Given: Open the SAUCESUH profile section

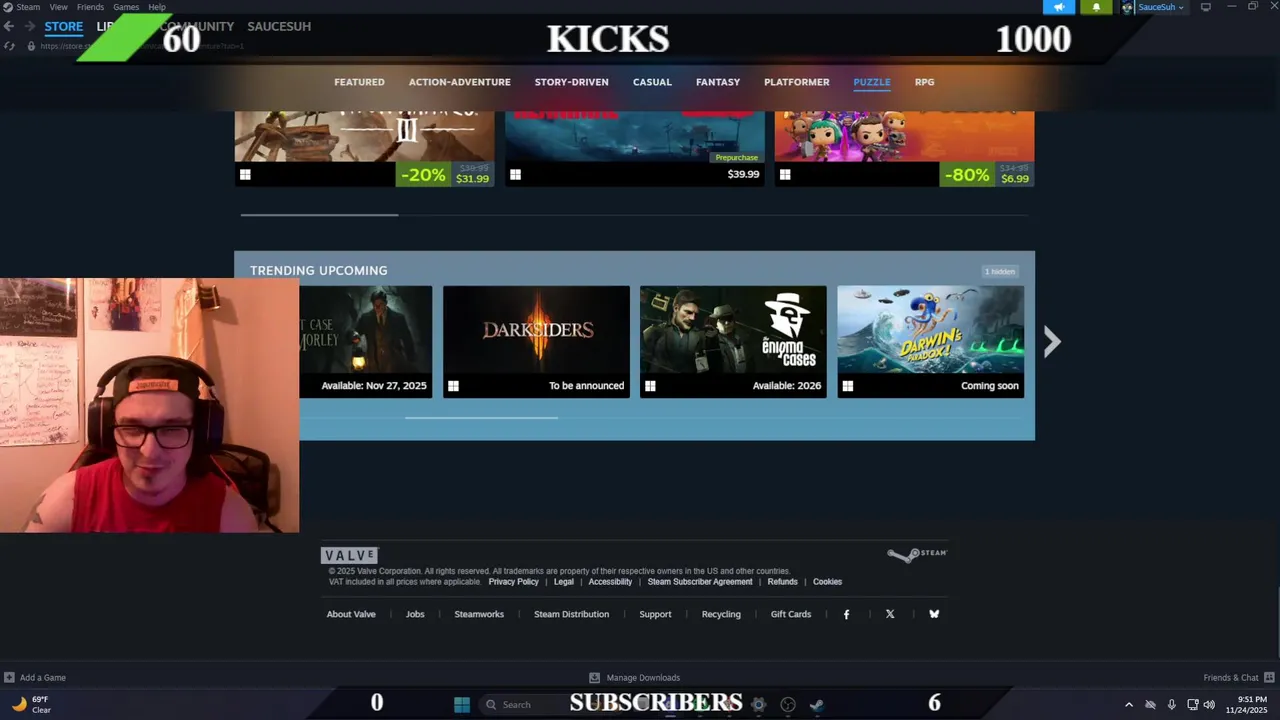Looking at the screenshot, I should [x=279, y=26].
